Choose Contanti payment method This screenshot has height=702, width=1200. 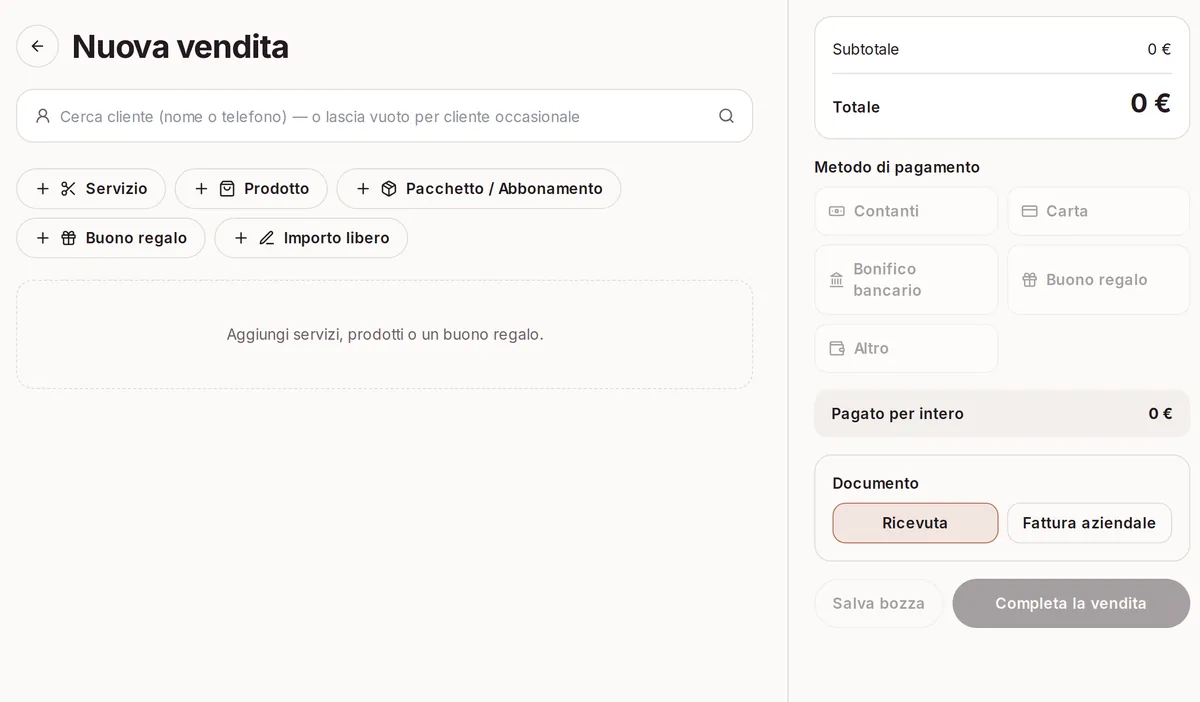[x=906, y=211]
